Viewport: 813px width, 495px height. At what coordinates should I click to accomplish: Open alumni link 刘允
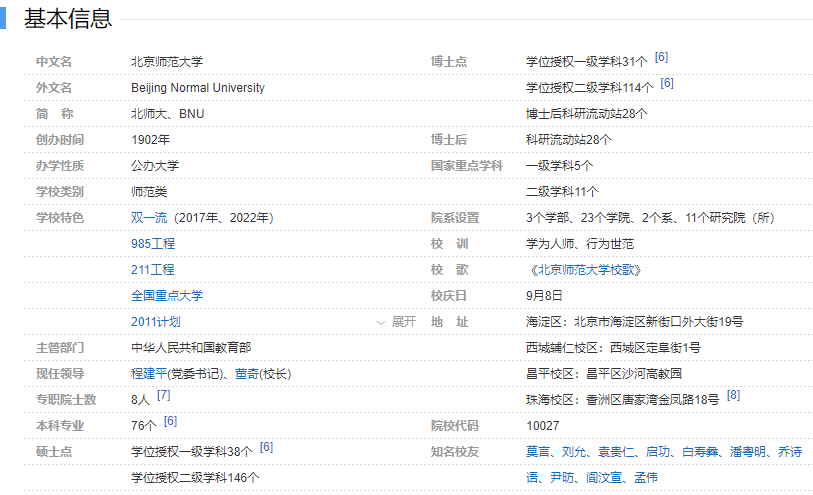tap(574, 452)
